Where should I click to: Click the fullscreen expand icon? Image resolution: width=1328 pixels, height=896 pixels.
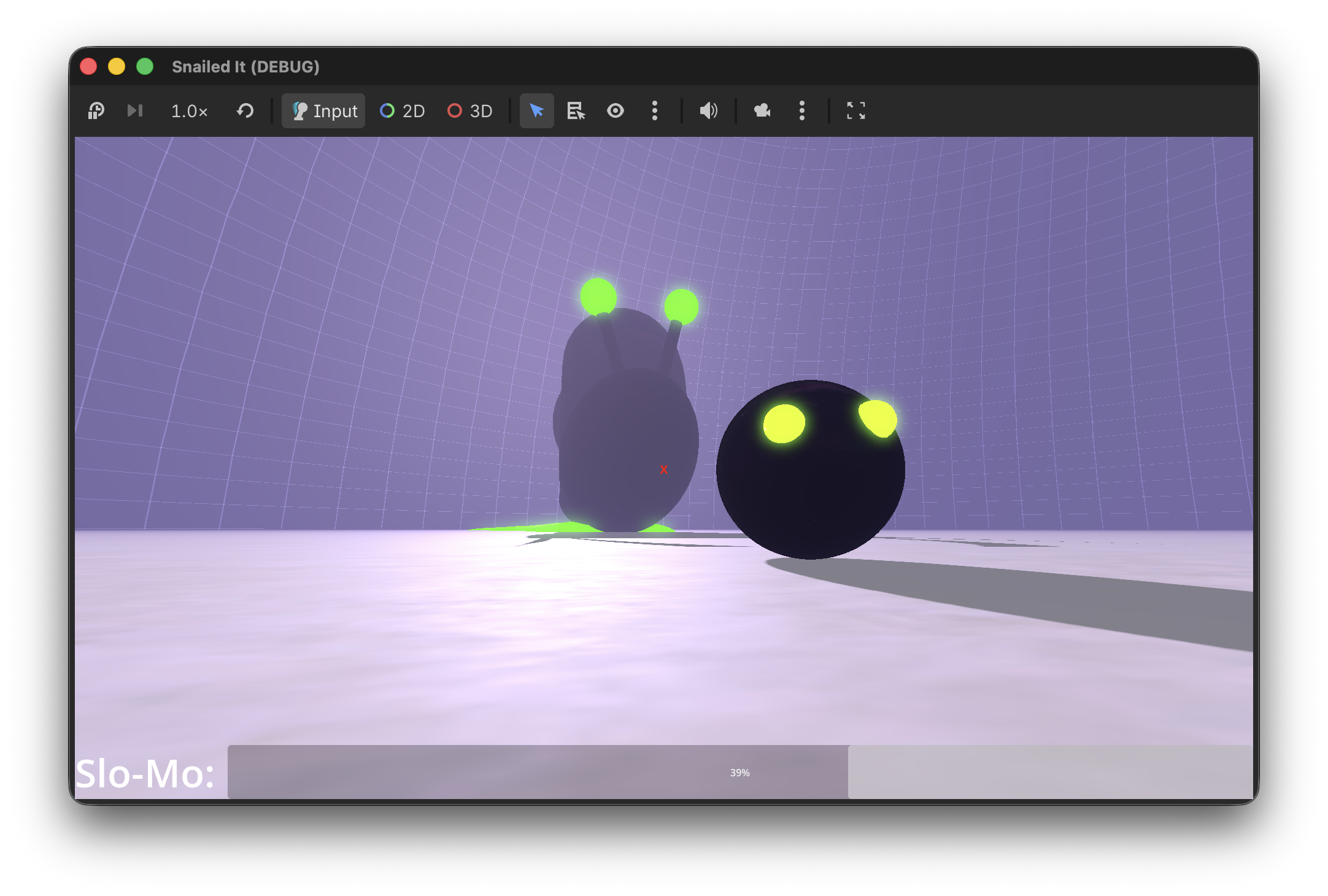[856, 111]
